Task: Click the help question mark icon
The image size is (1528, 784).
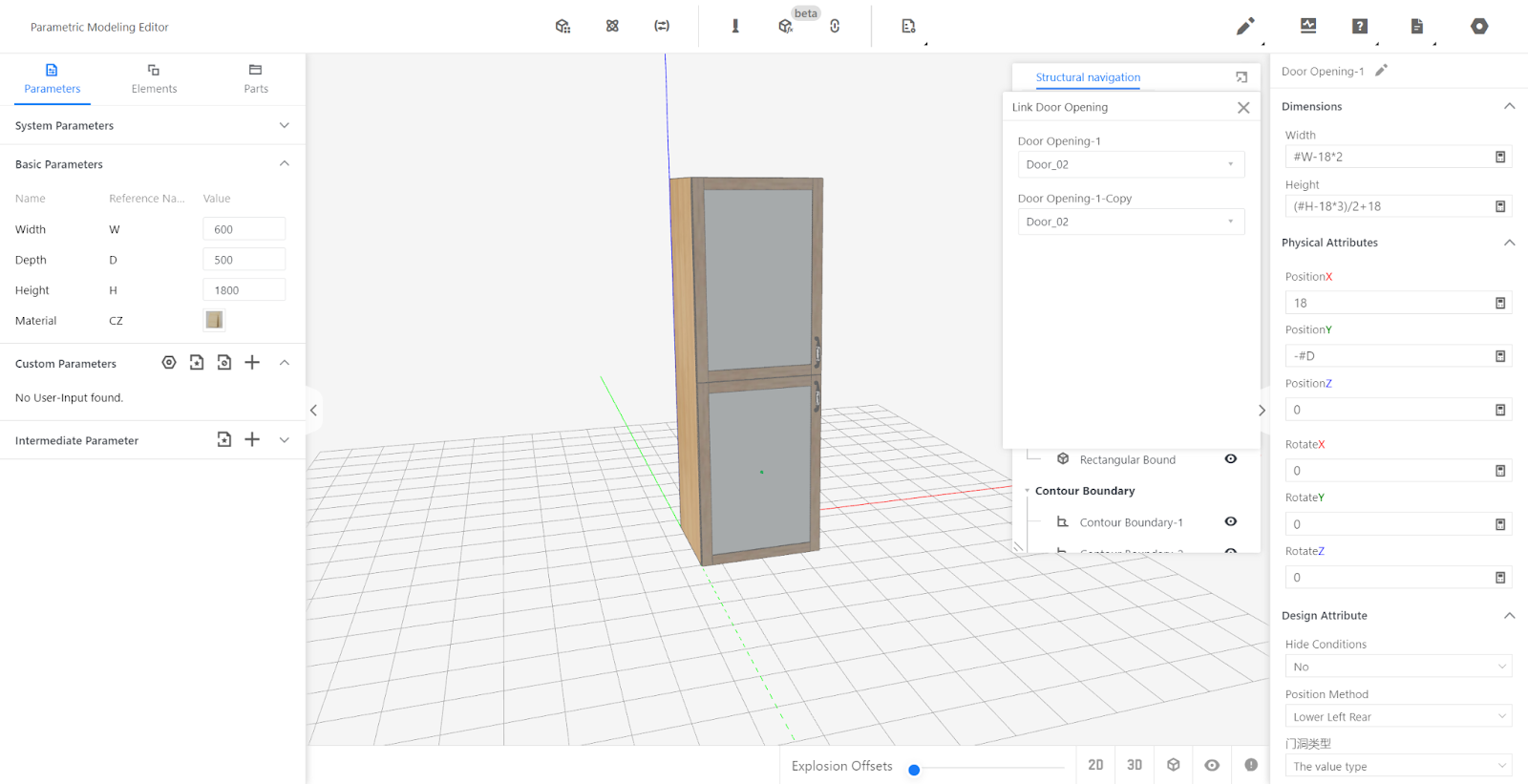Action: (x=1360, y=27)
